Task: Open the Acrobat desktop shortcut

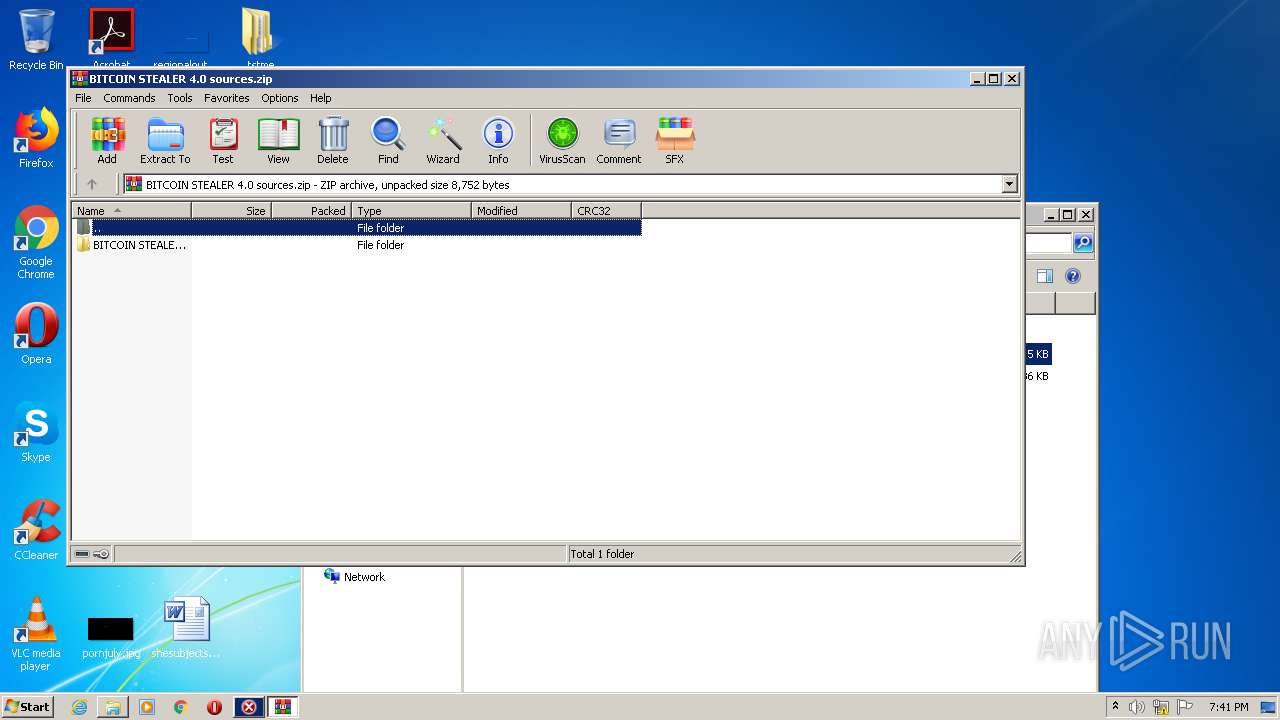Action: click(112, 40)
